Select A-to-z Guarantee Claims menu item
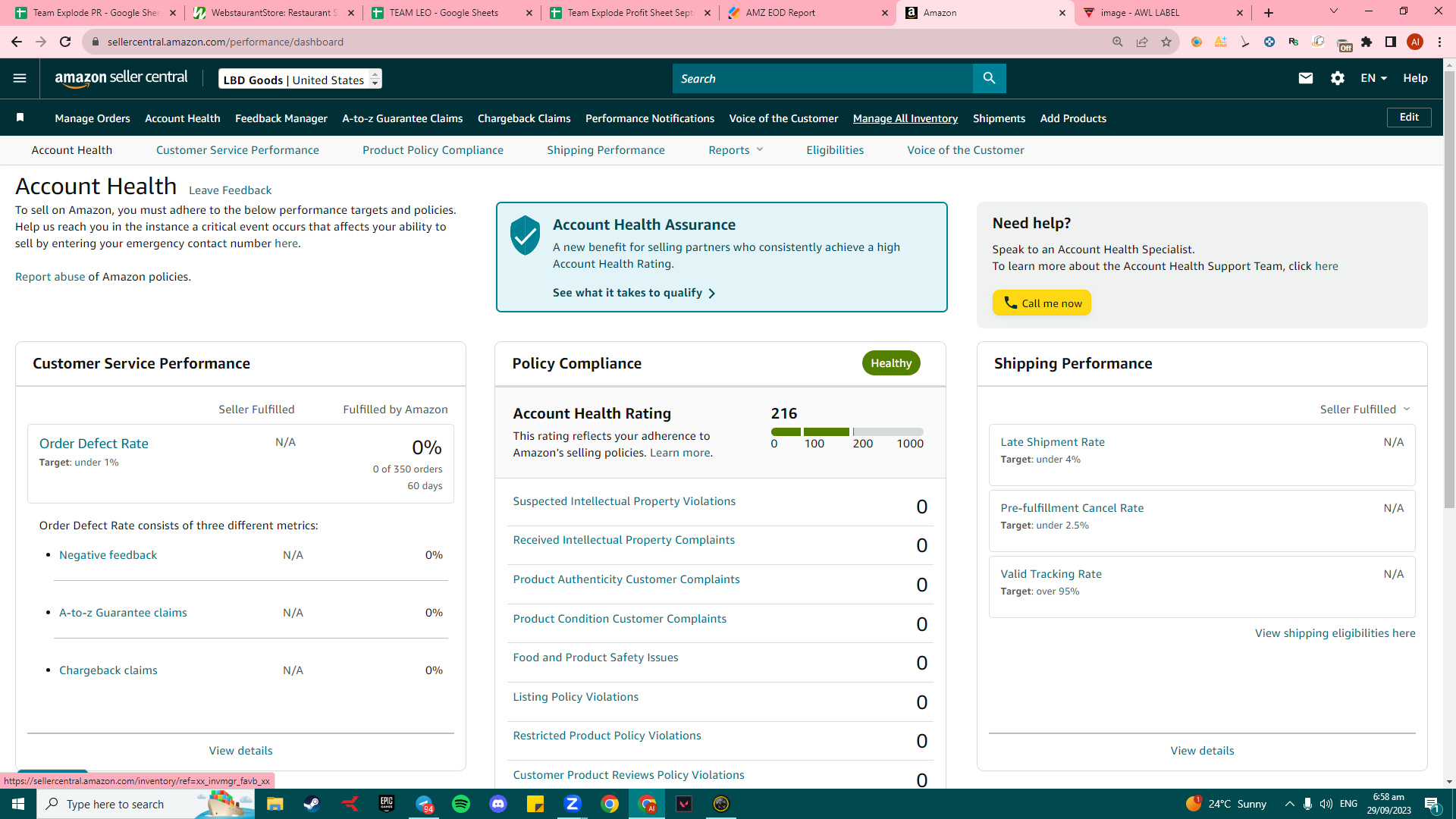The height and width of the screenshot is (819, 1456). [x=403, y=118]
